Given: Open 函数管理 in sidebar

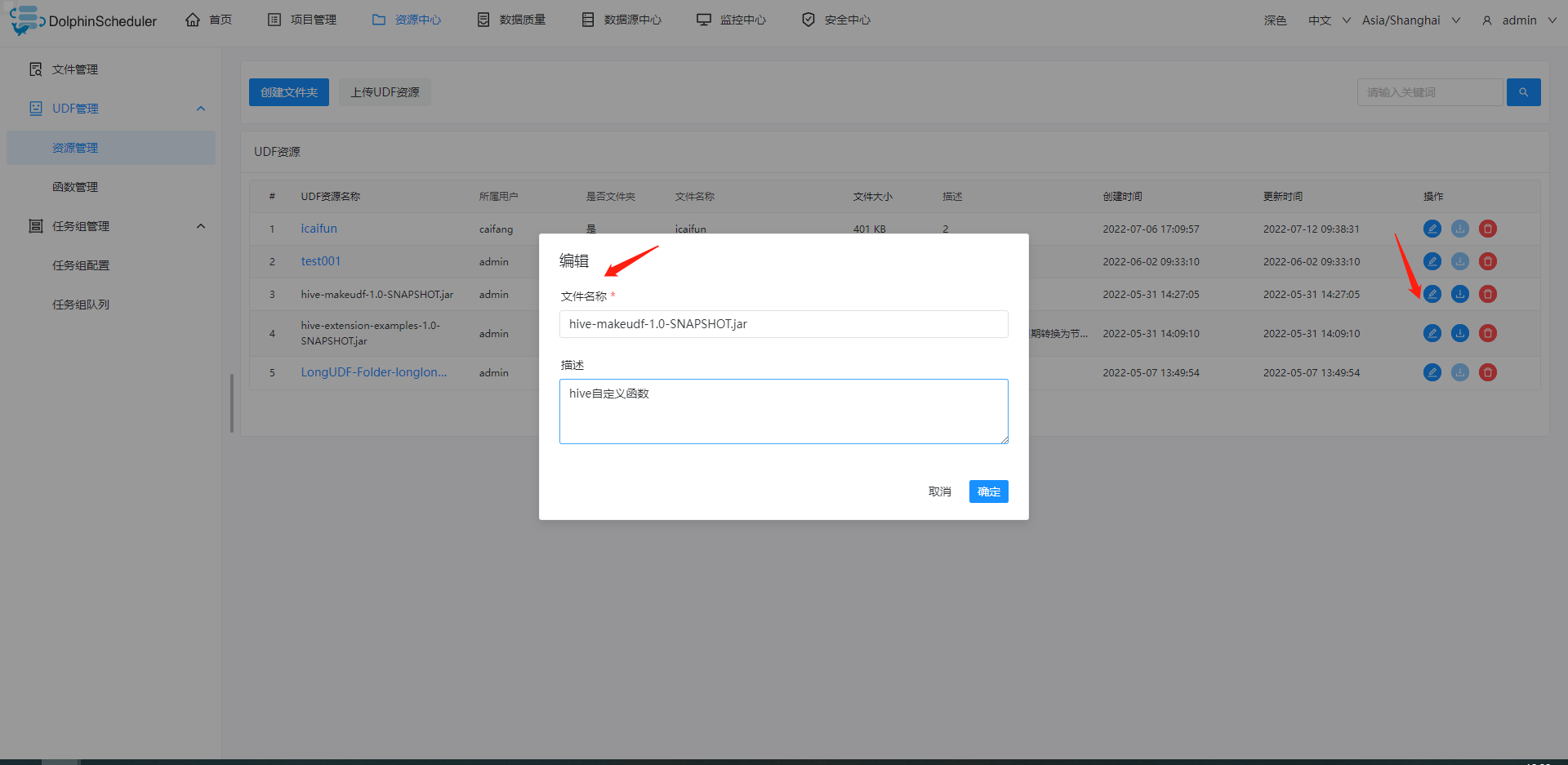Looking at the screenshot, I should coord(111,187).
